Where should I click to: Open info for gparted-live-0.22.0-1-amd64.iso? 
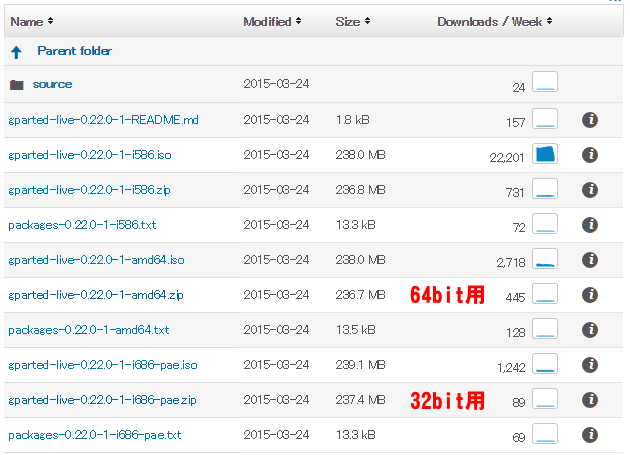click(589, 260)
